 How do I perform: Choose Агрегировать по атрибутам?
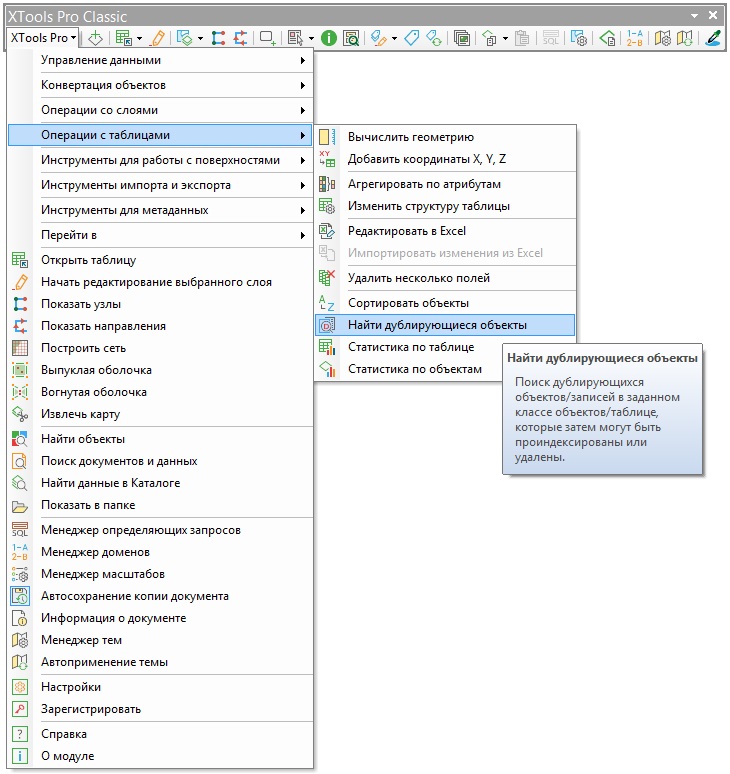tap(445, 184)
